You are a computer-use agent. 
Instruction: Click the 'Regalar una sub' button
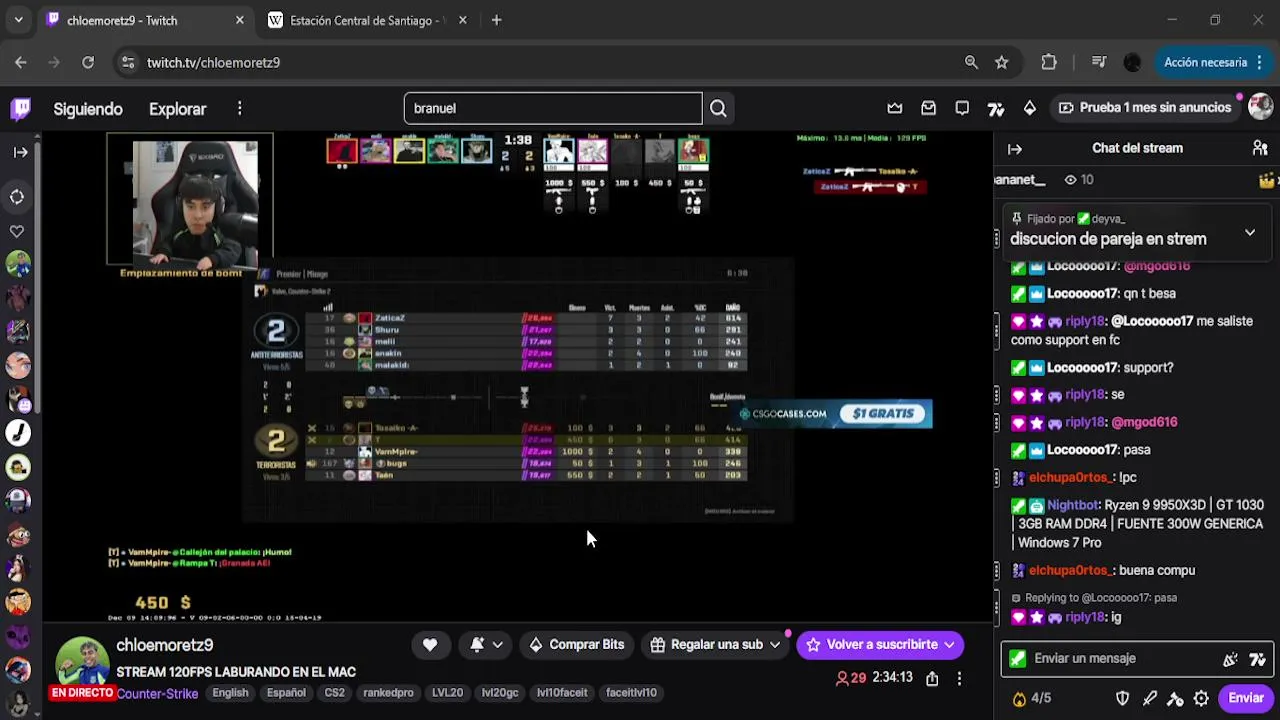click(706, 645)
